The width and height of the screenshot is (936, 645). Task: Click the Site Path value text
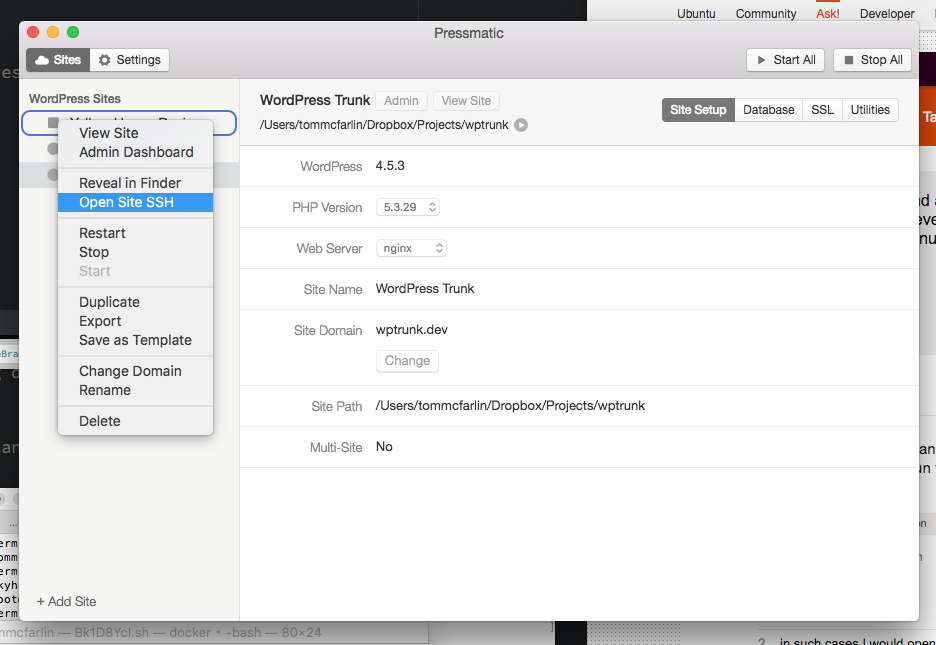(510, 406)
